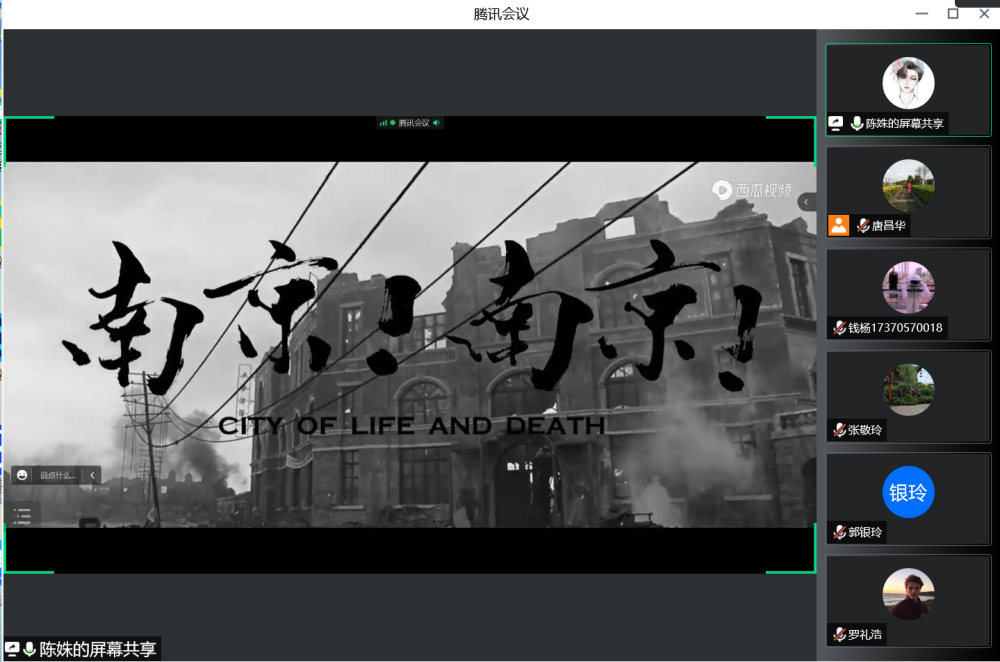Select 陈姝's avatar in the participant panel
The height and width of the screenshot is (662, 1000).
pos(908,83)
